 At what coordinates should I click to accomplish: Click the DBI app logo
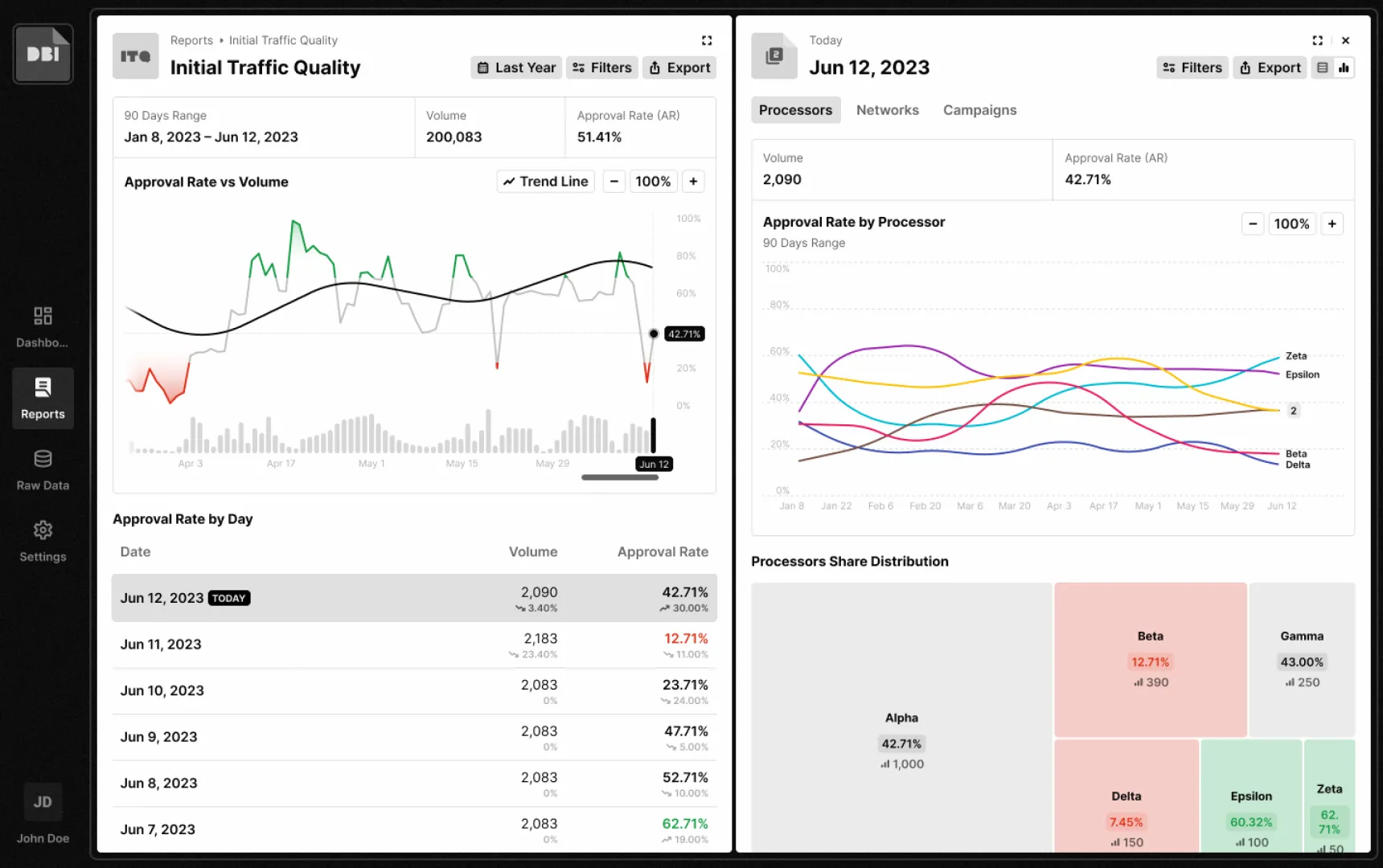[43, 54]
